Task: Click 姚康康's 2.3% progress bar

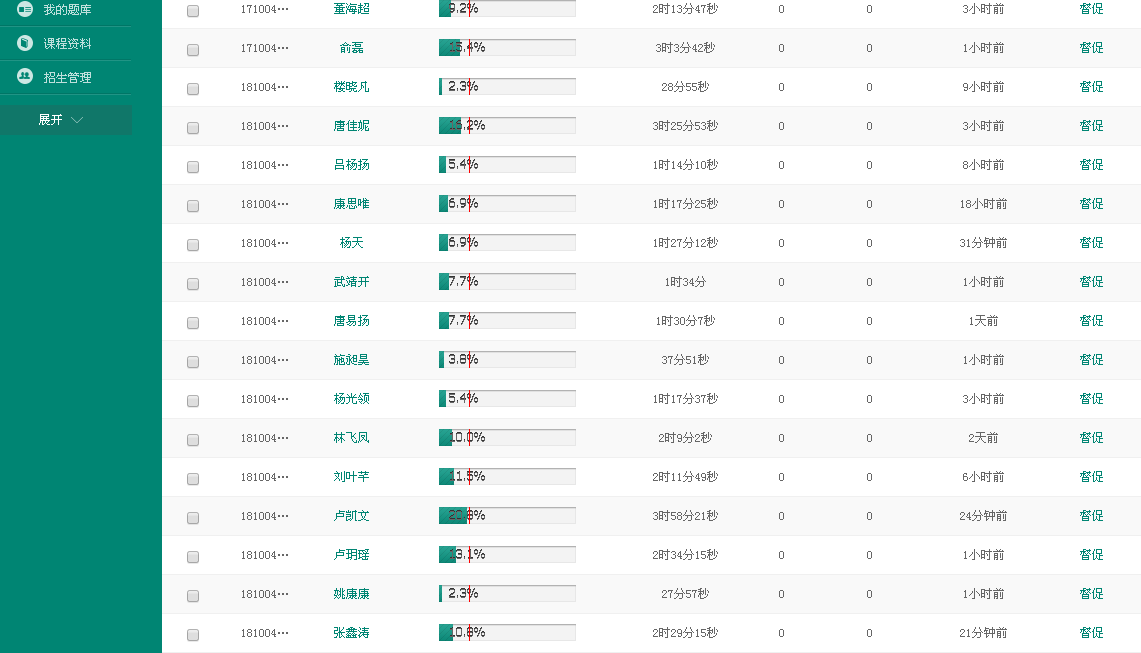Action: pos(507,594)
